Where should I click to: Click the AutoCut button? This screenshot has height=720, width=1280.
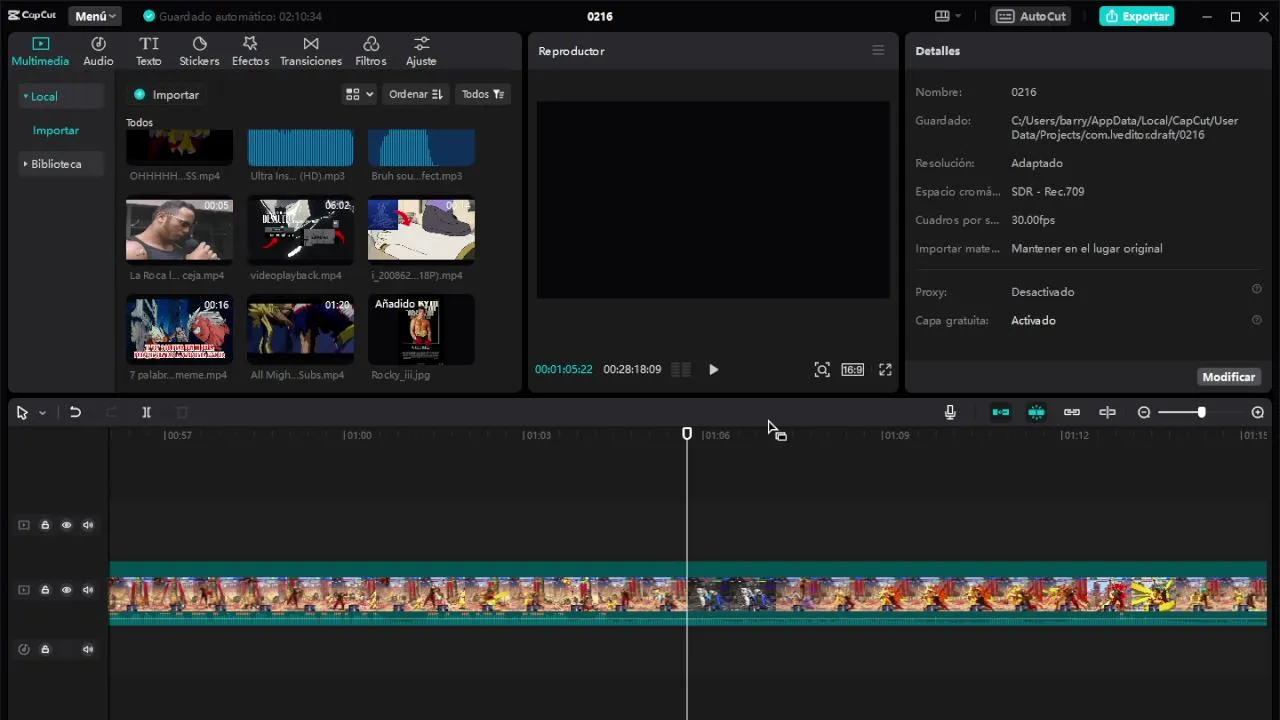point(1031,16)
